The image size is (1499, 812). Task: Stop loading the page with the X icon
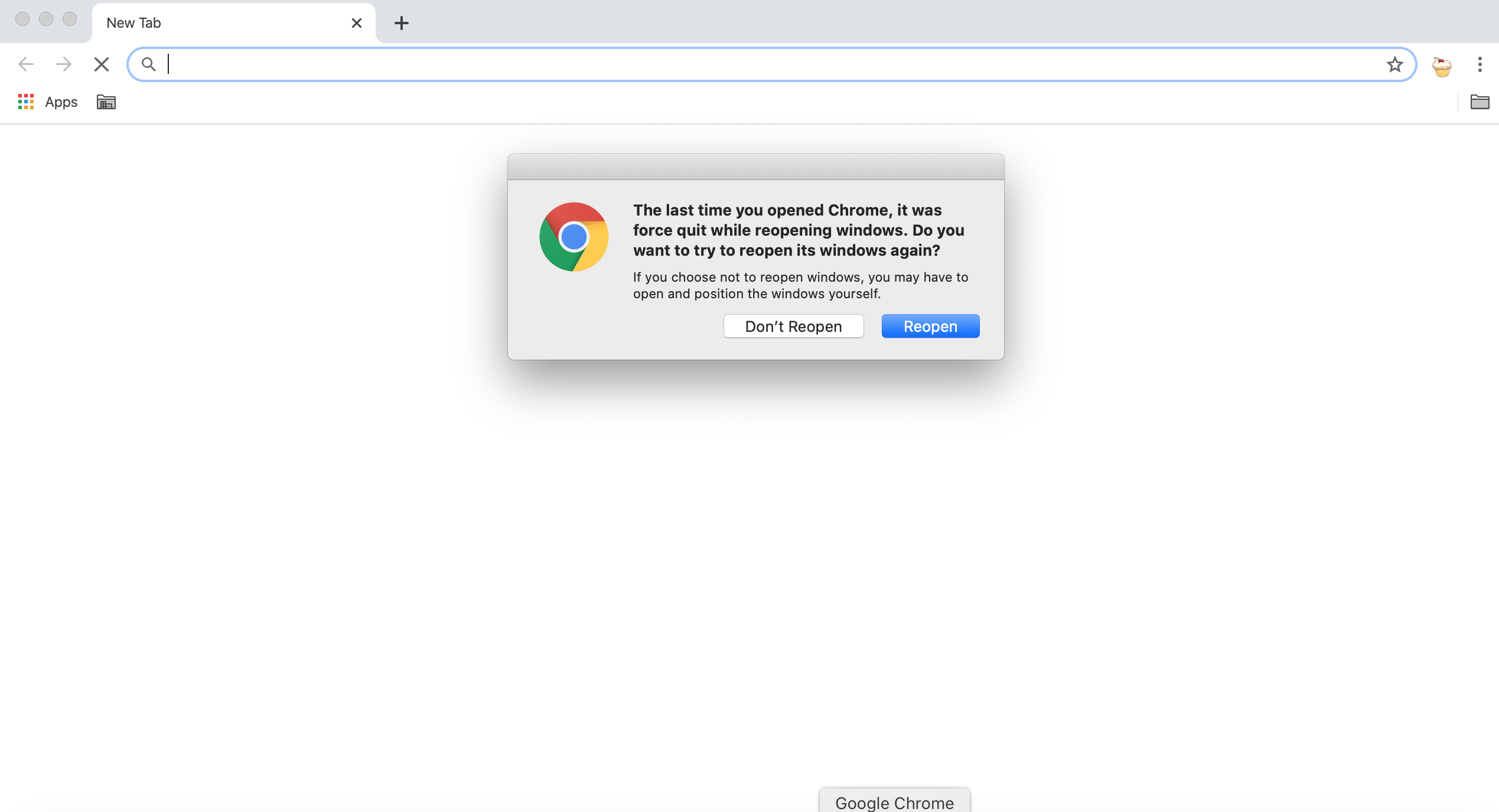[102, 64]
